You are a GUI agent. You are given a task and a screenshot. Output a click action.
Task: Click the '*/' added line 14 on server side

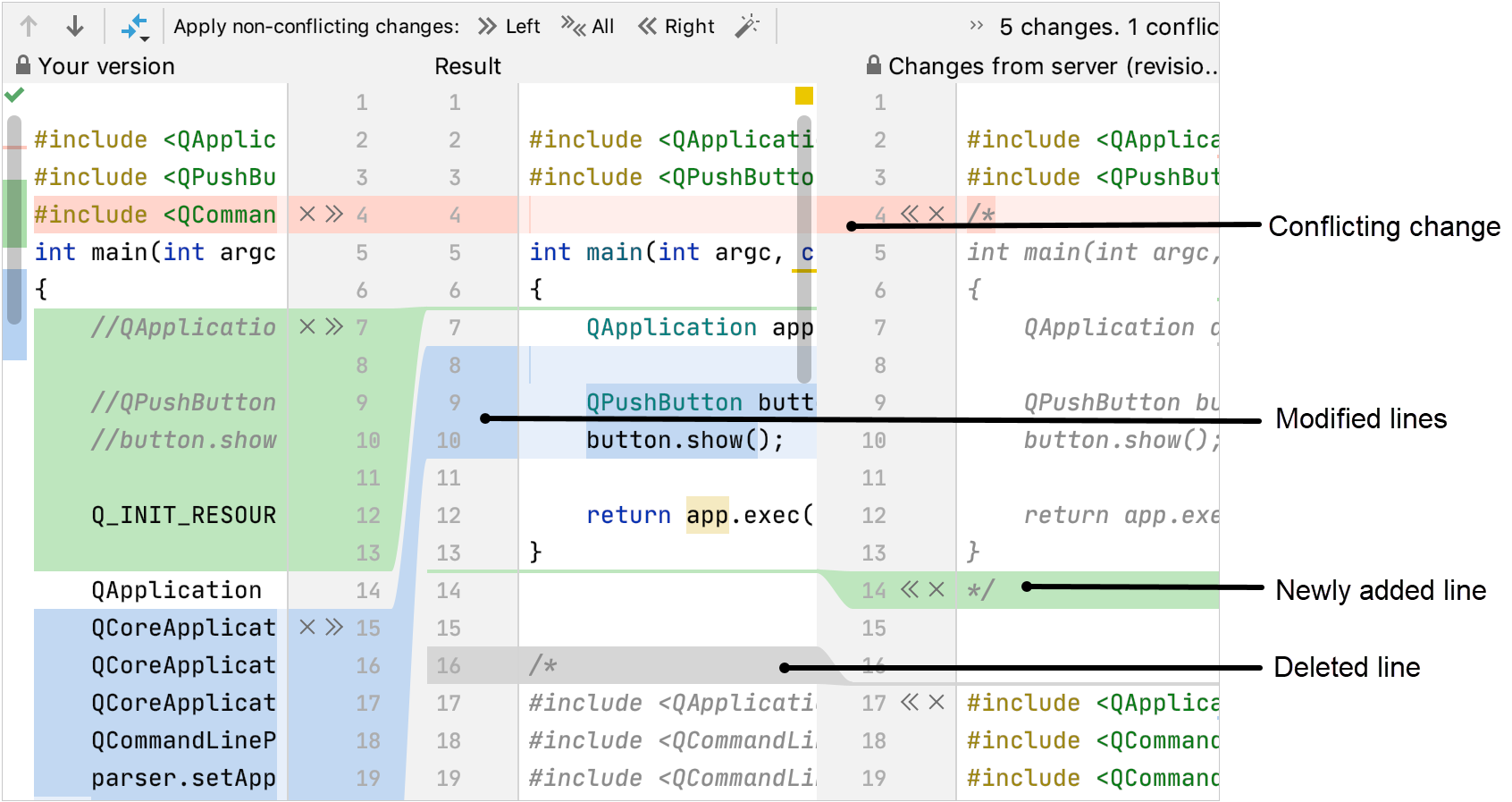980,590
